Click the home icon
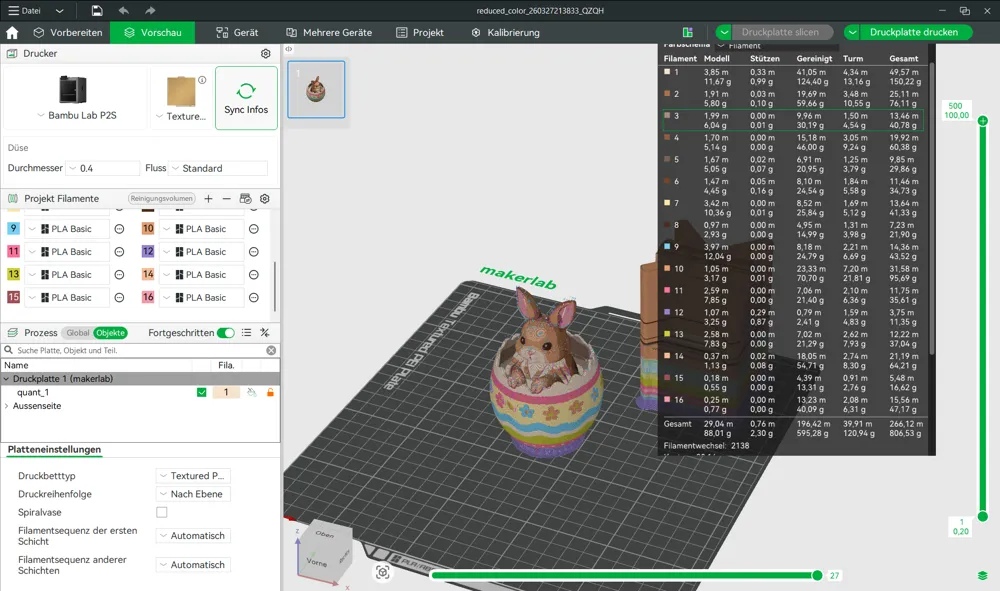Screen dimensions: 1000x591 click(12, 33)
